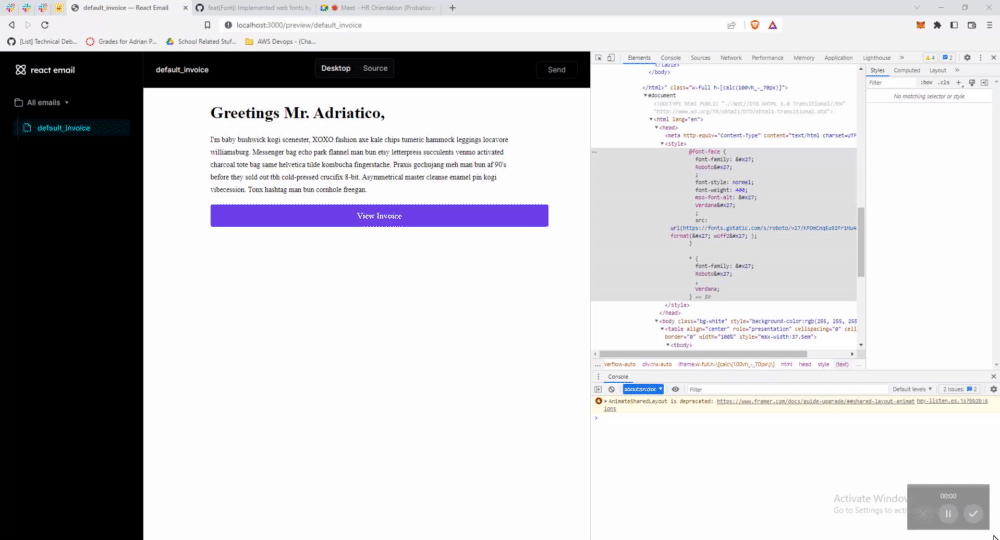Image resolution: width=1000 pixels, height=540 pixels.
Task: Collapse the head element node
Action: tap(656, 128)
